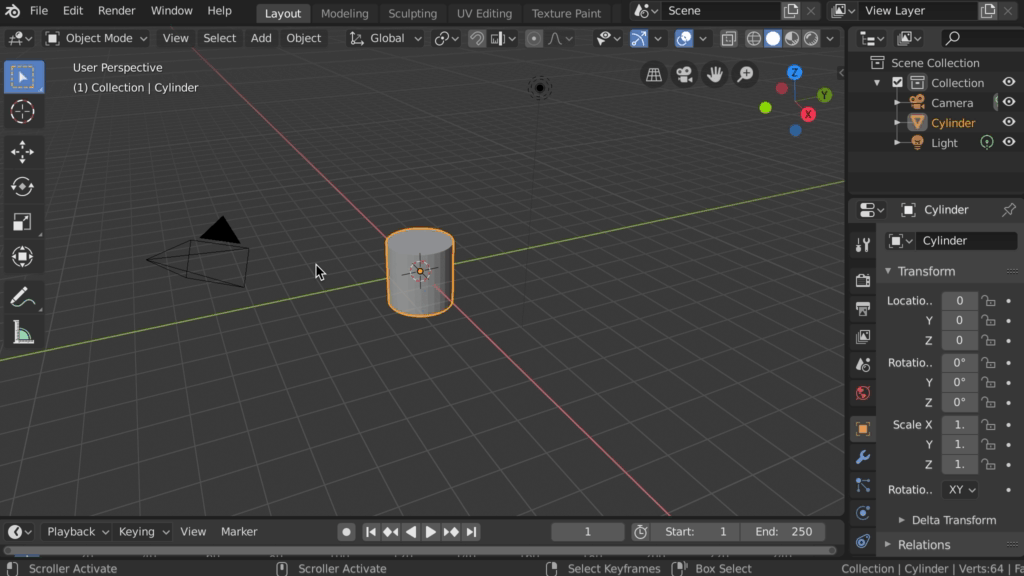
Task: Select the Move tool in the toolbar
Action: tap(22, 151)
